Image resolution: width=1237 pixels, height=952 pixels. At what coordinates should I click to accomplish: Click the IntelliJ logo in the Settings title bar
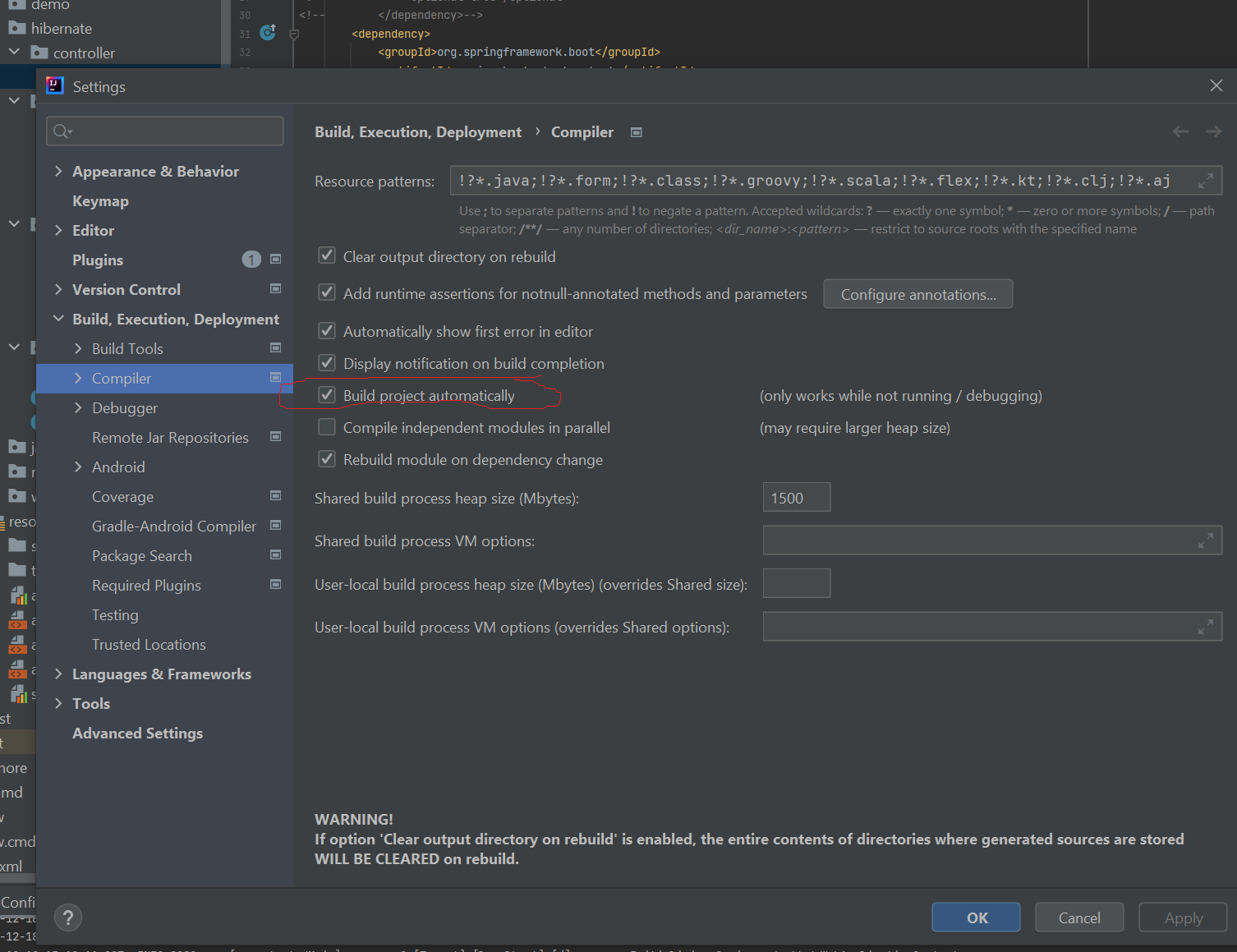55,85
